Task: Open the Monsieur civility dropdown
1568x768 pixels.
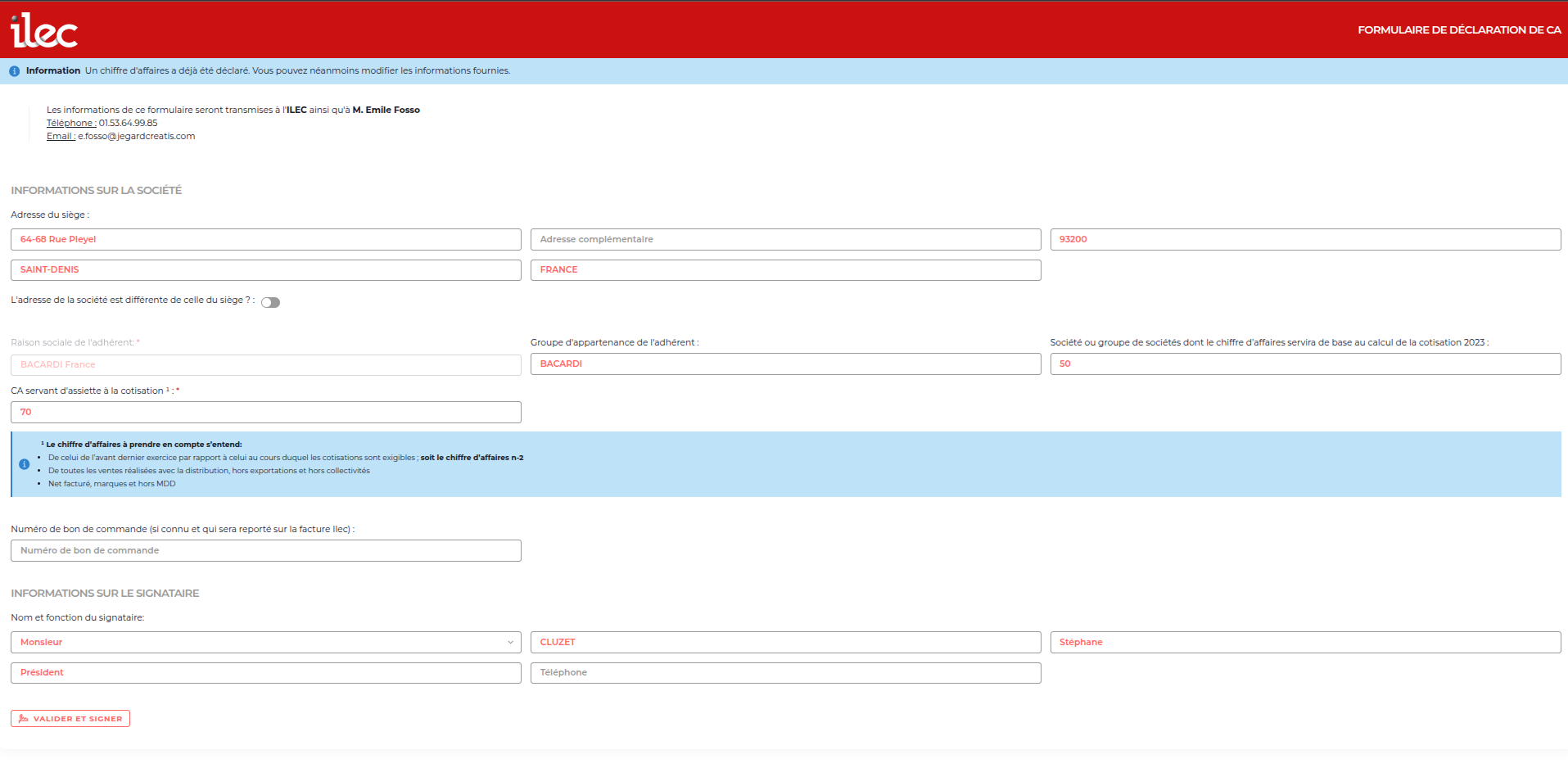Action: pos(265,643)
